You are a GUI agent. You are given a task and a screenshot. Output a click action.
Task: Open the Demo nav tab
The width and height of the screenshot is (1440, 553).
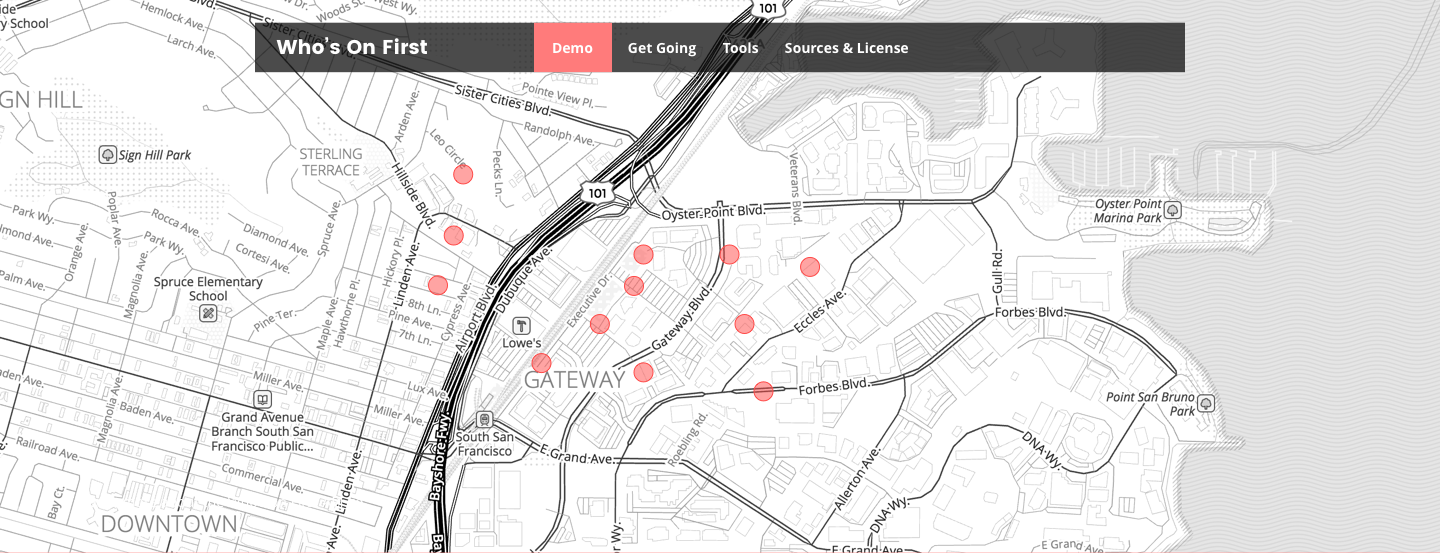pyautogui.click(x=572, y=48)
